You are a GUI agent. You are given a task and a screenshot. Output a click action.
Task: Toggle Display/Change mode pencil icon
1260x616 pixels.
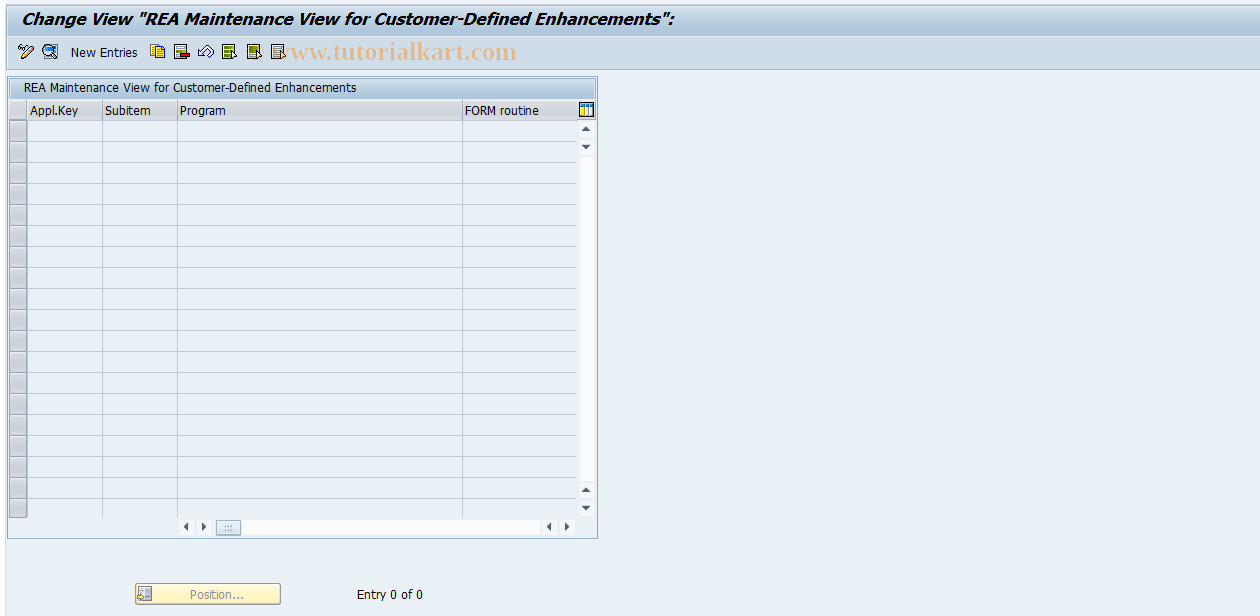[x=26, y=52]
